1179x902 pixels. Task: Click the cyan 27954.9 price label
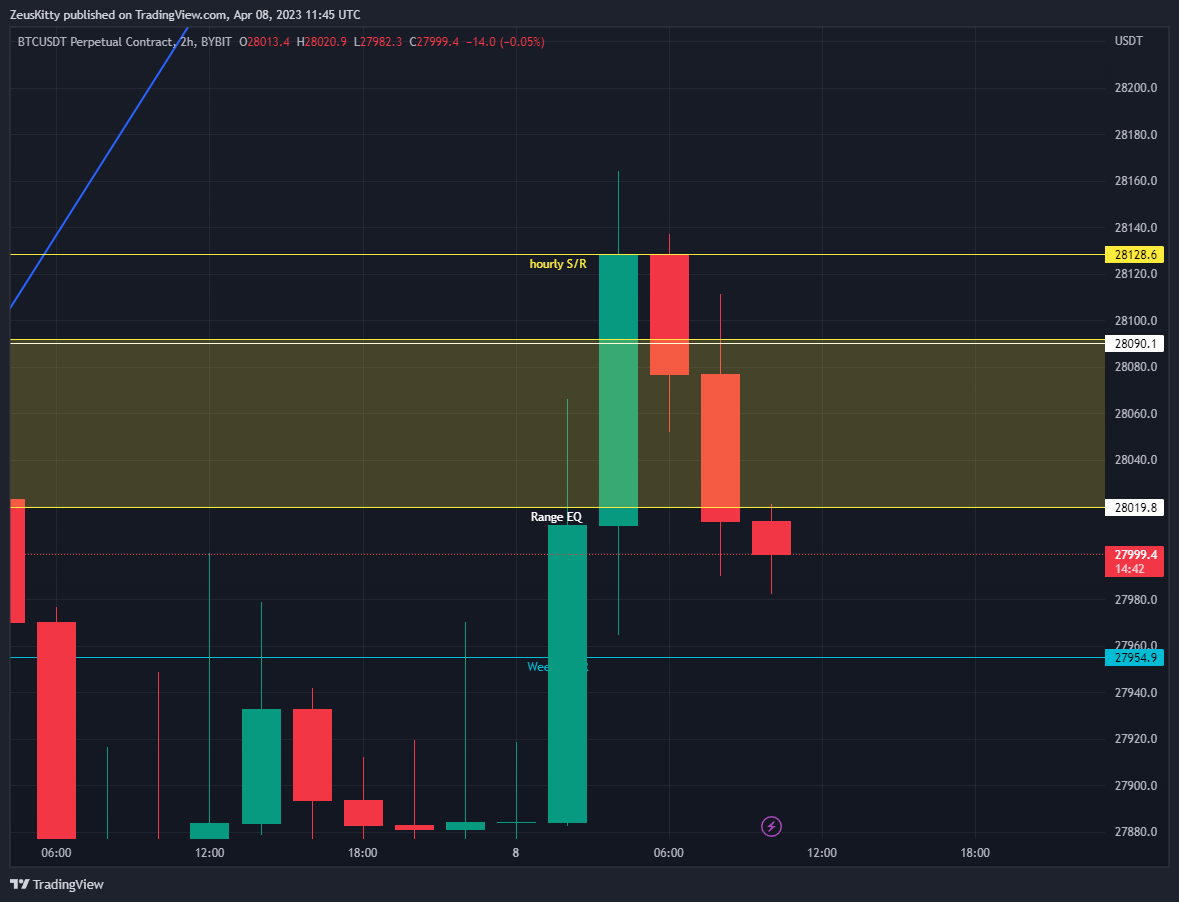[x=1133, y=657]
